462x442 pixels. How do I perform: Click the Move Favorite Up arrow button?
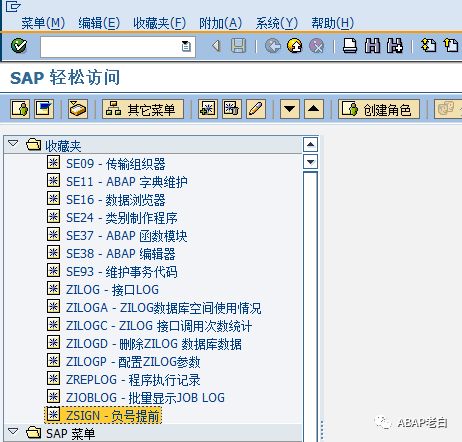pos(314,109)
